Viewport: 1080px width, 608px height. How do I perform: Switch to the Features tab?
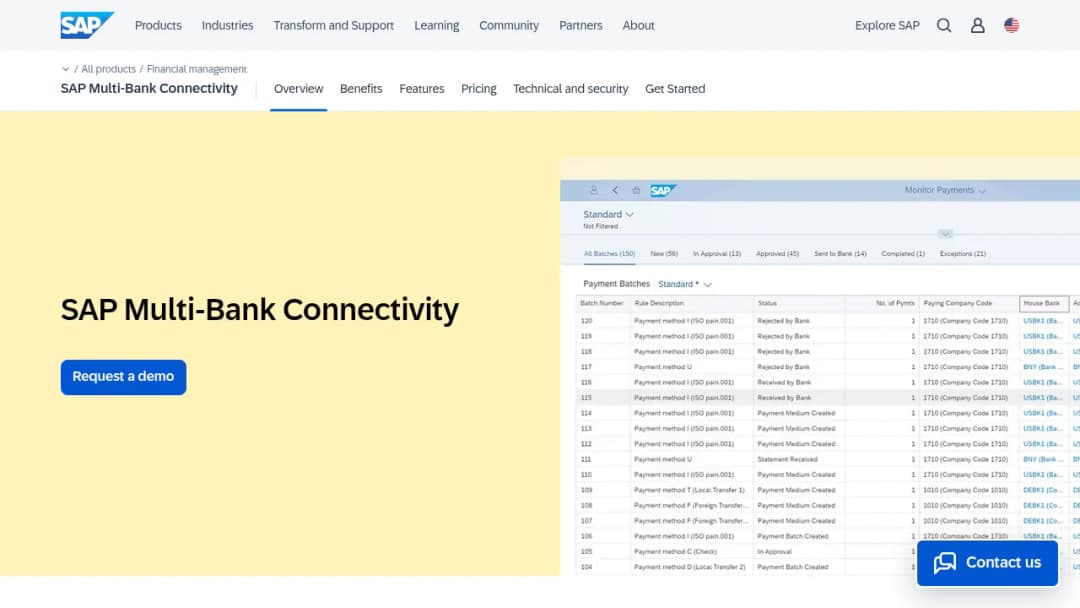(422, 89)
